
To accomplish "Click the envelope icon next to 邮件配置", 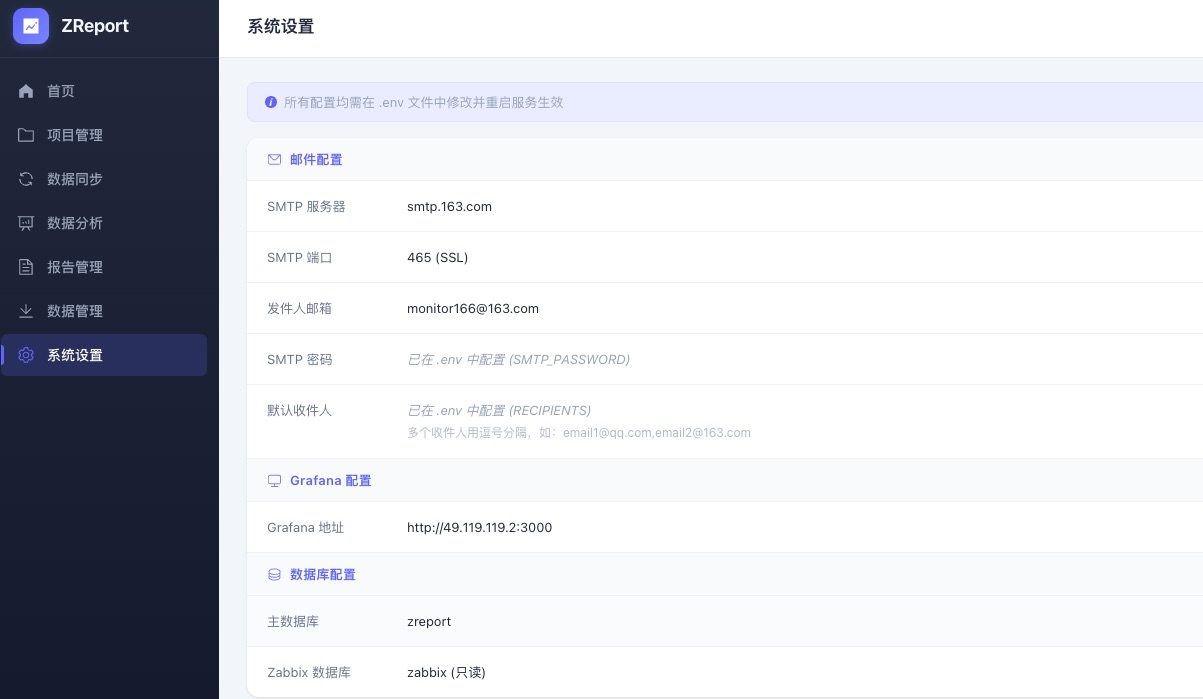I will (274, 159).
